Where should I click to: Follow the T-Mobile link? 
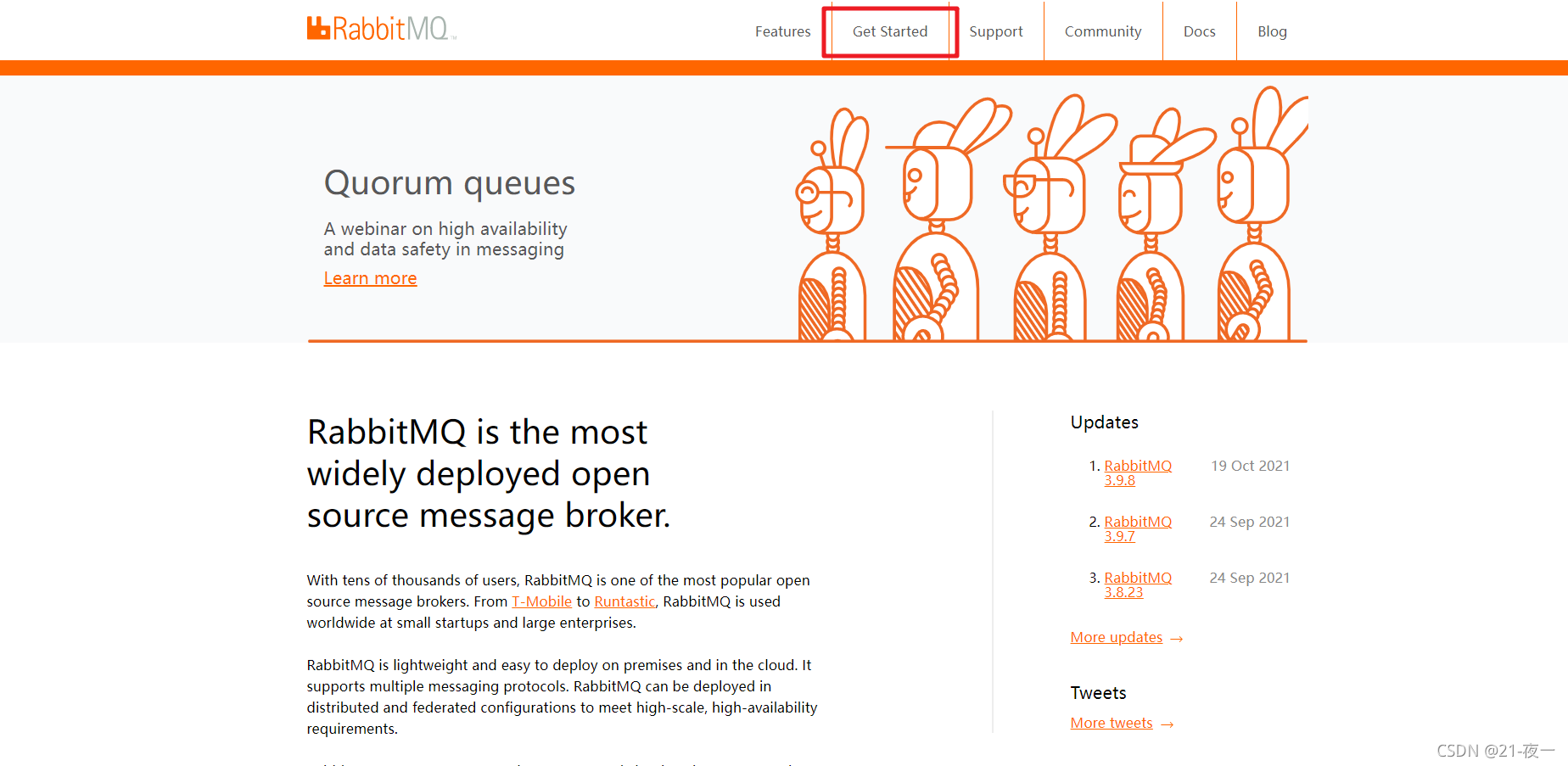tap(541, 601)
